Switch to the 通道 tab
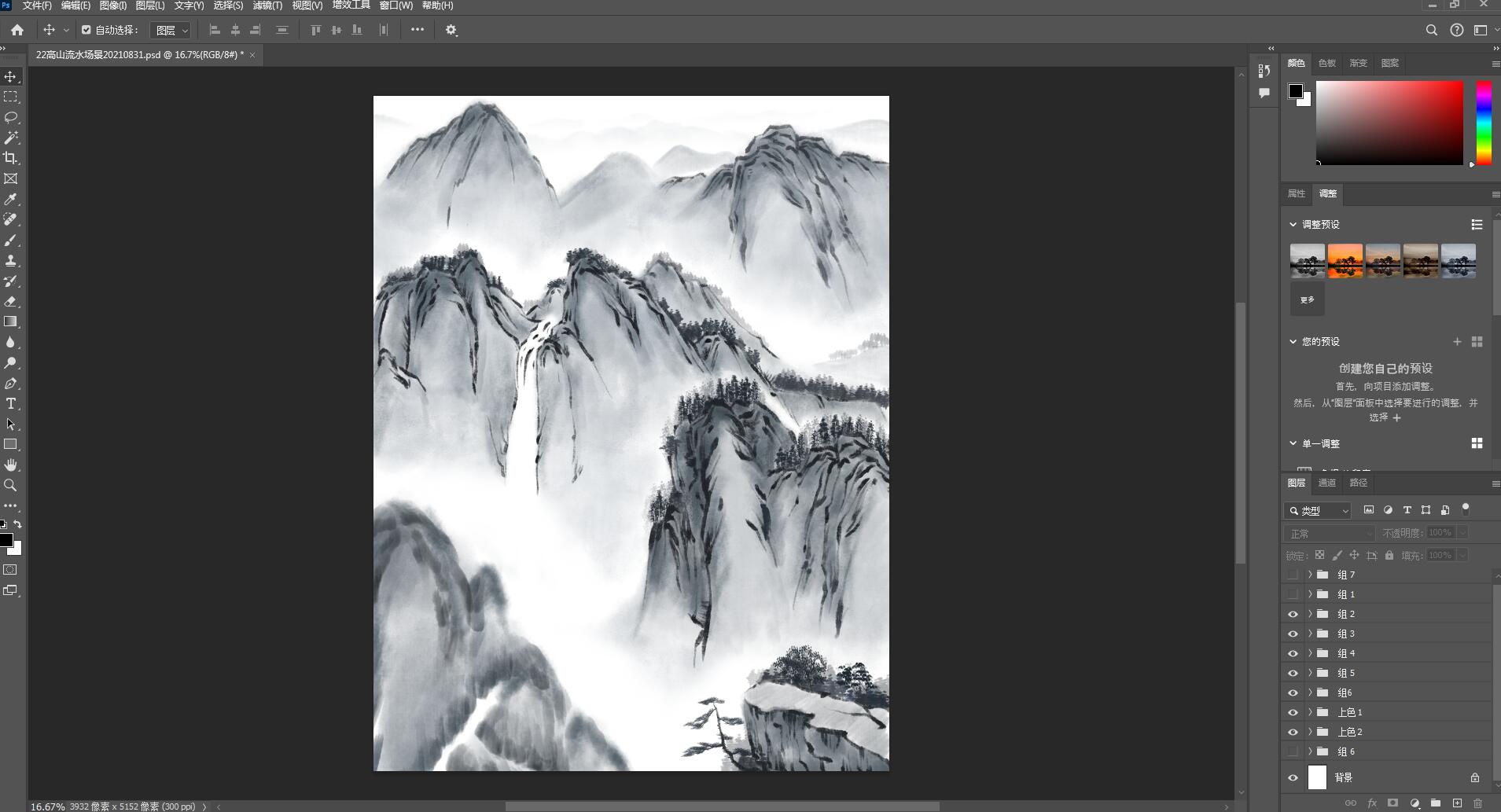 click(x=1327, y=483)
